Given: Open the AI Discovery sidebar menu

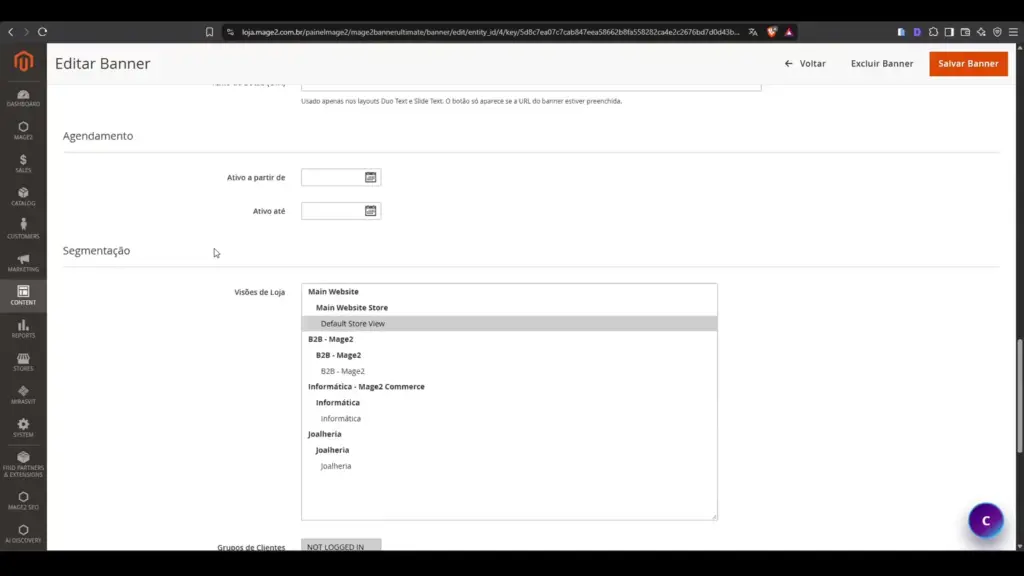Looking at the screenshot, I should pyautogui.click(x=24, y=534).
